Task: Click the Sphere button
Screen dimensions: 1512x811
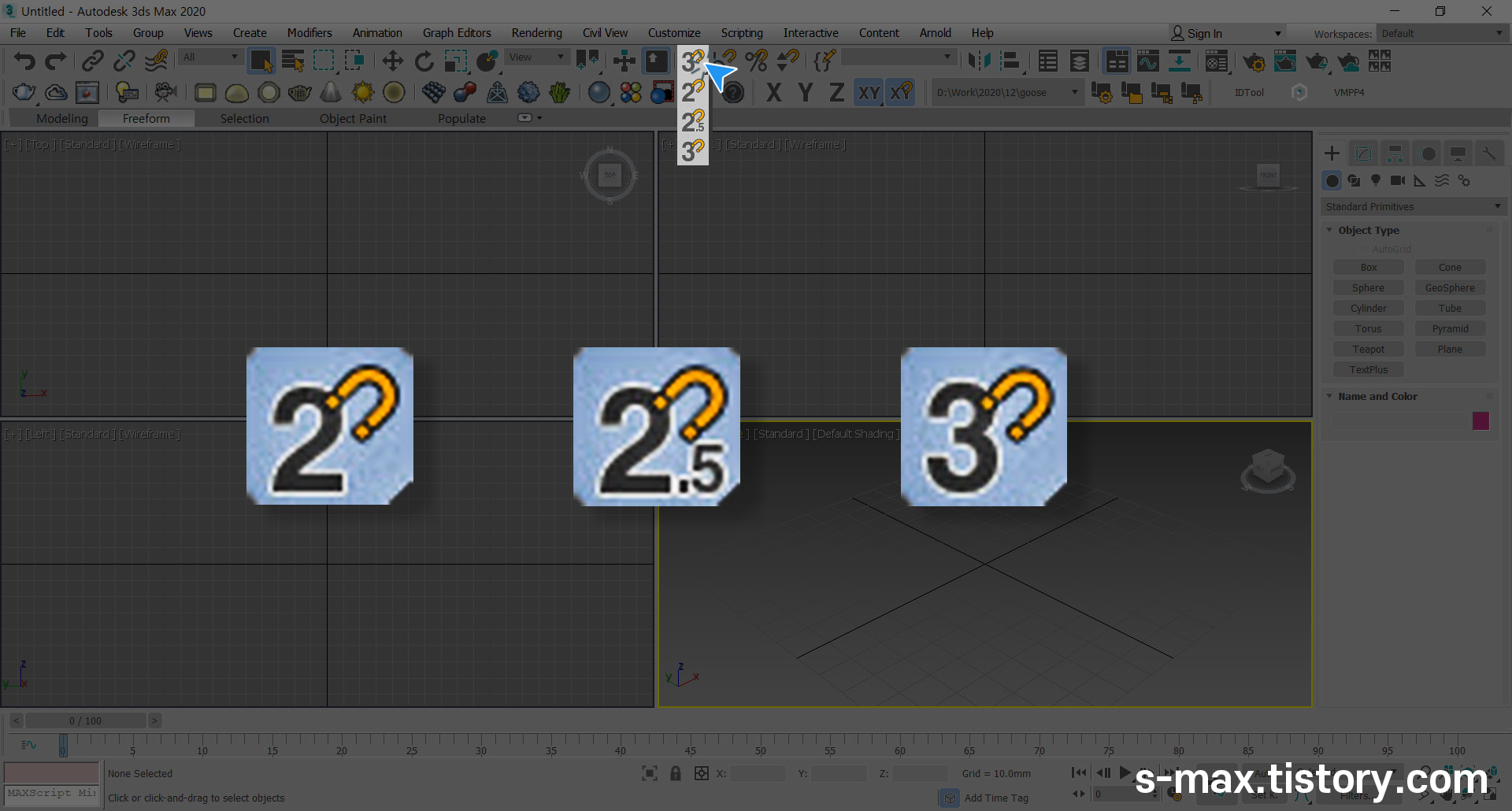Action: pyautogui.click(x=1369, y=288)
